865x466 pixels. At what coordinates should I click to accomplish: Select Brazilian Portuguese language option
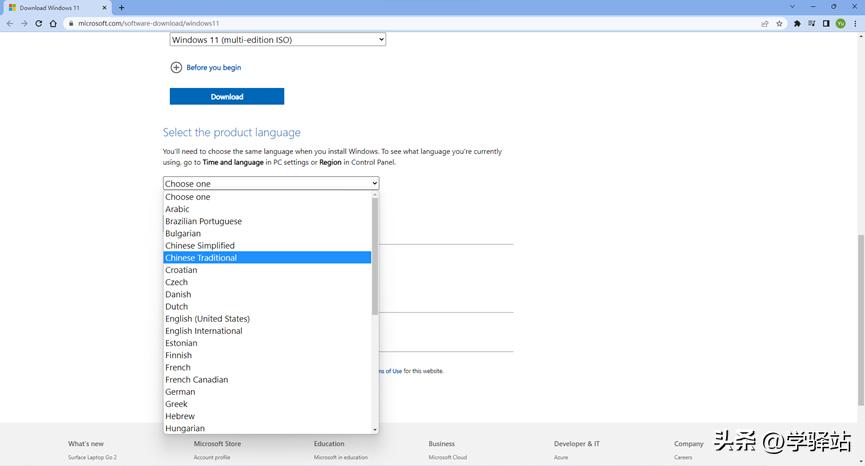coord(267,221)
